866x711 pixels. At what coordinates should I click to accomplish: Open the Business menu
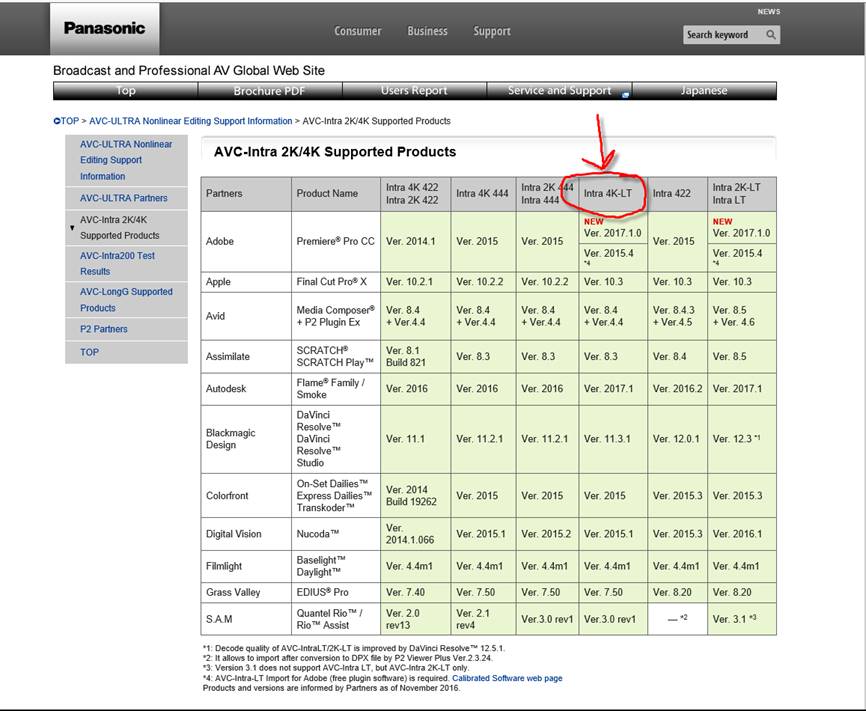[427, 31]
